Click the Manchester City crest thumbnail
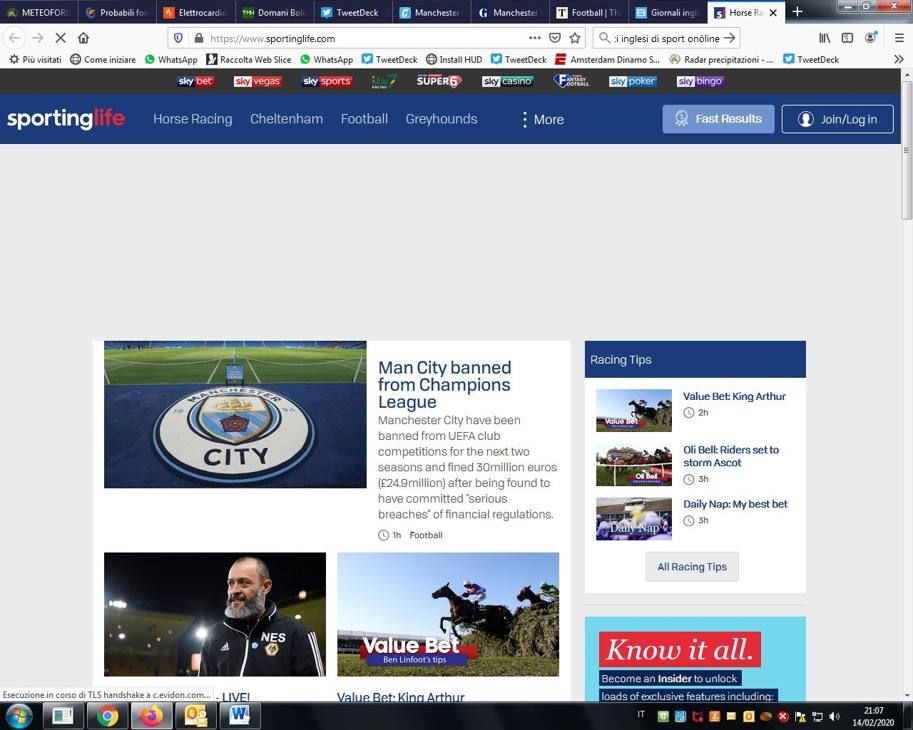Viewport: 913px width, 730px height. (x=235, y=414)
